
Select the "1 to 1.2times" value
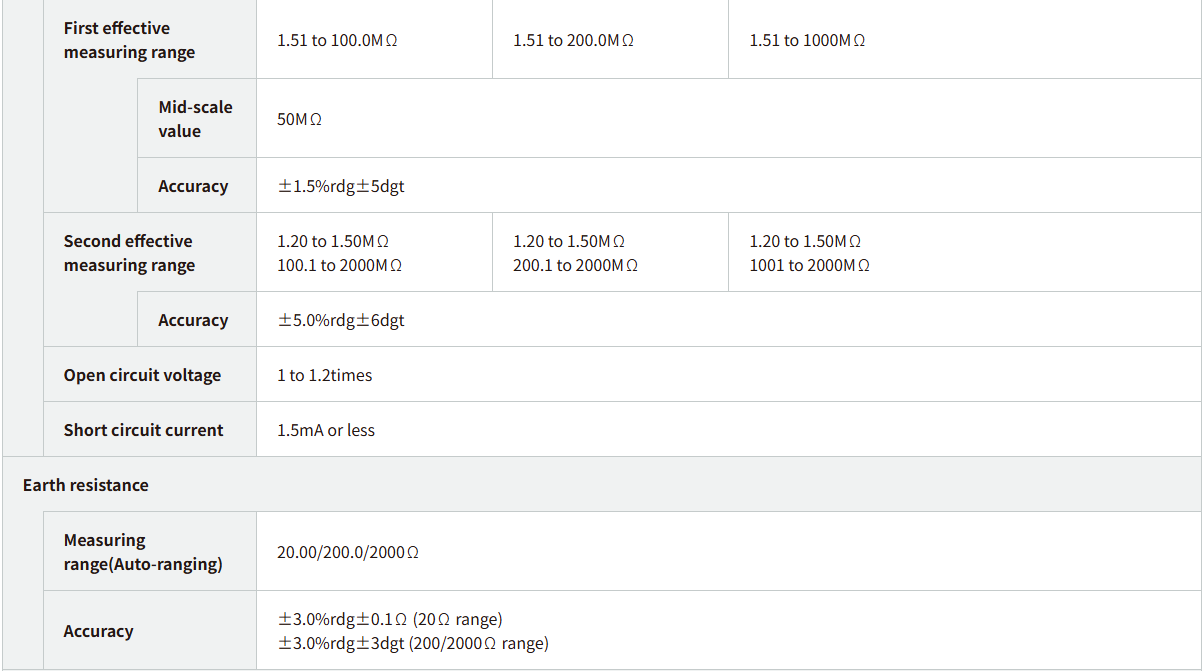point(324,375)
